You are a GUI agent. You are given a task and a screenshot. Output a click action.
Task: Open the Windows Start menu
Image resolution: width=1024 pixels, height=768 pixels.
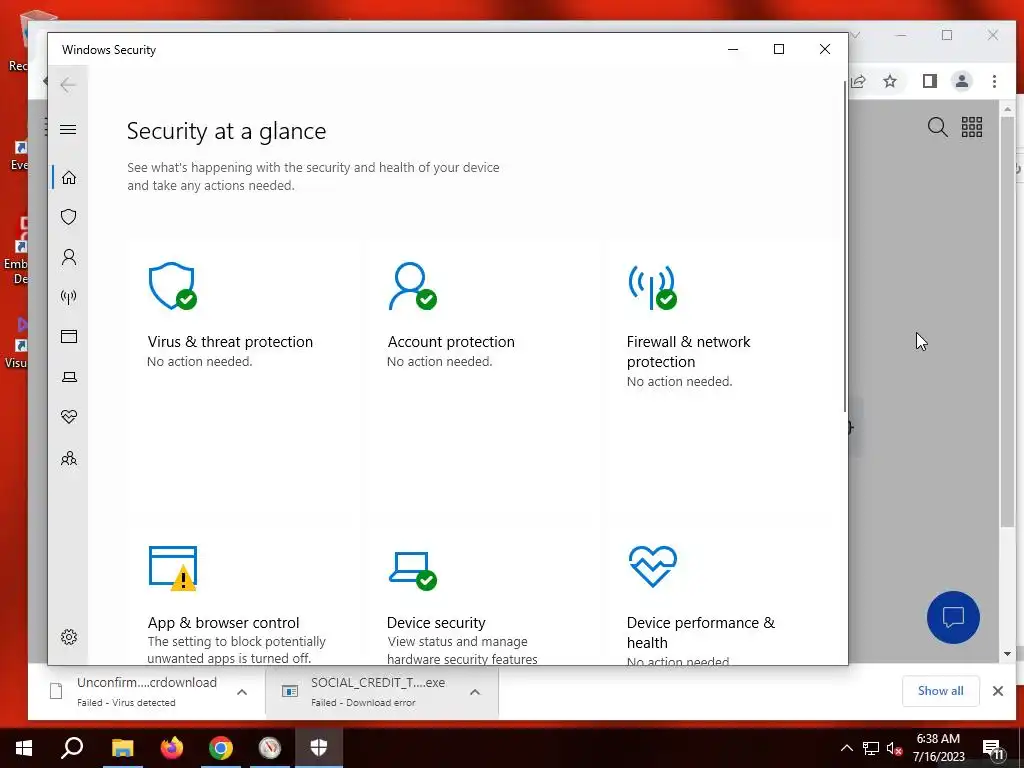[x=24, y=748]
